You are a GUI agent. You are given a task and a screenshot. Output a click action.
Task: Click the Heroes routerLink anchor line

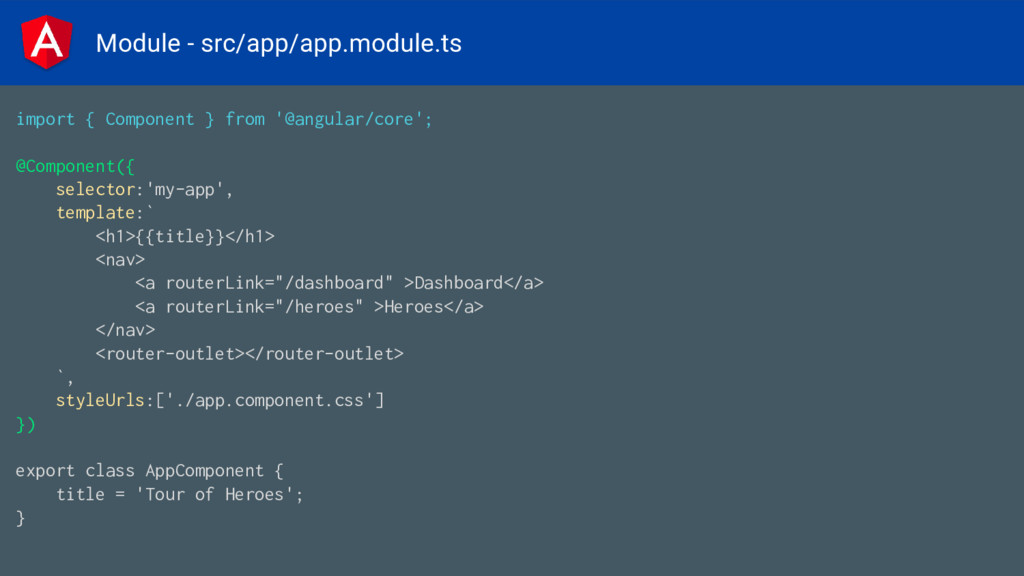309,306
